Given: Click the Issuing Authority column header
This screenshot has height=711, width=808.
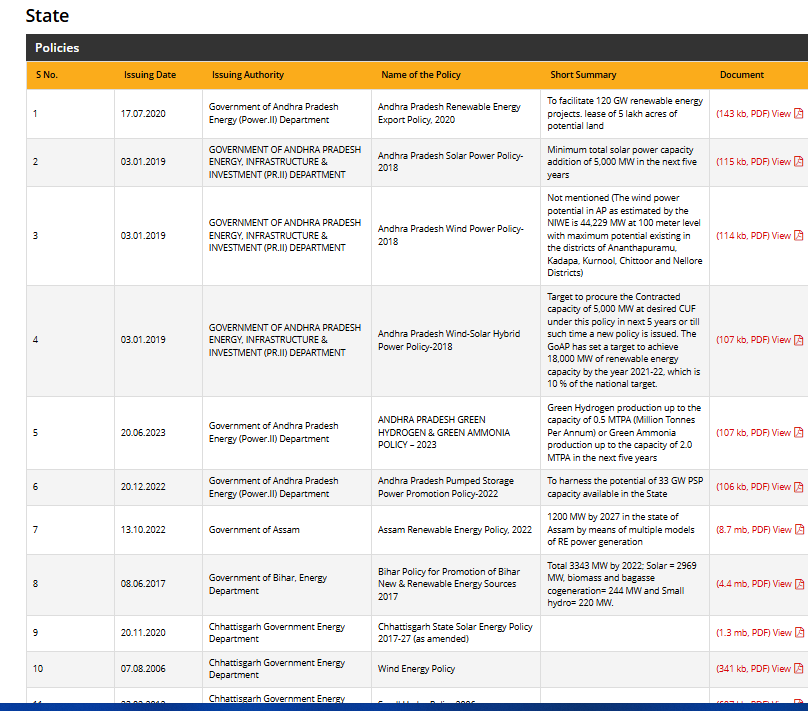Looking at the screenshot, I should [x=248, y=75].
